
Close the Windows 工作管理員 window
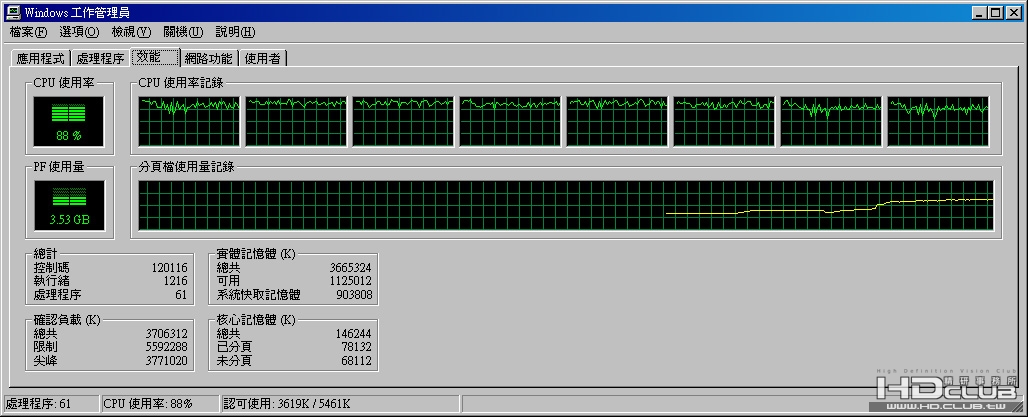pos(1013,12)
